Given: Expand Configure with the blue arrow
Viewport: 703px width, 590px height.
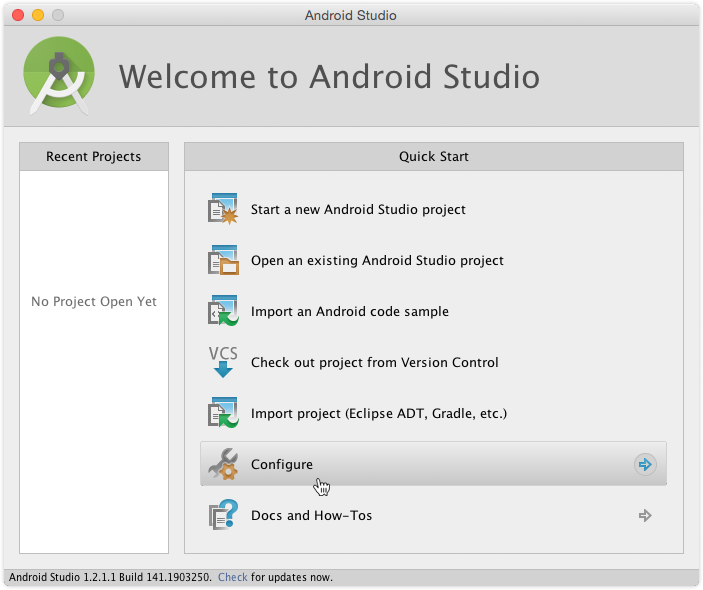Looking at the screenshot, I should [x=645, y=464].
